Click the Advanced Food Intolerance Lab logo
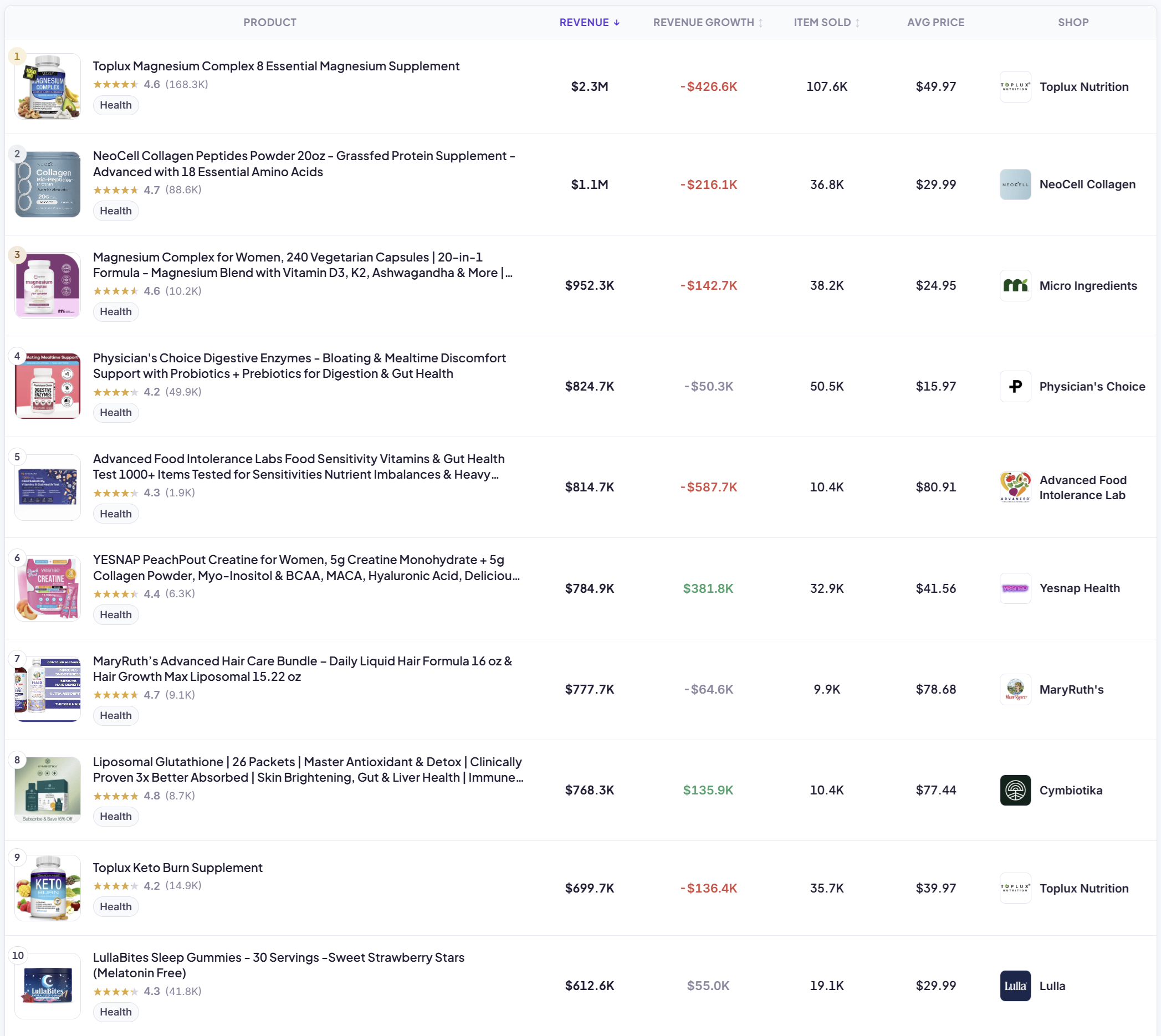 tap(1015, 488)
